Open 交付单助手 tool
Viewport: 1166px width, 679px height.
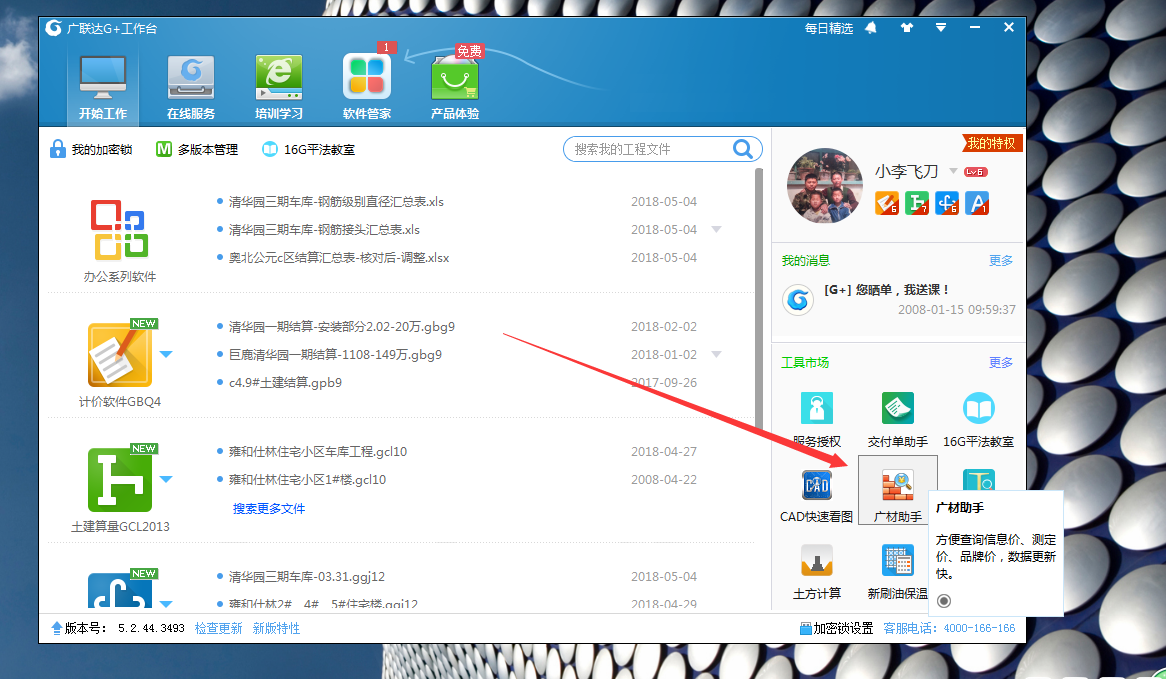click(x=898, y=419)
